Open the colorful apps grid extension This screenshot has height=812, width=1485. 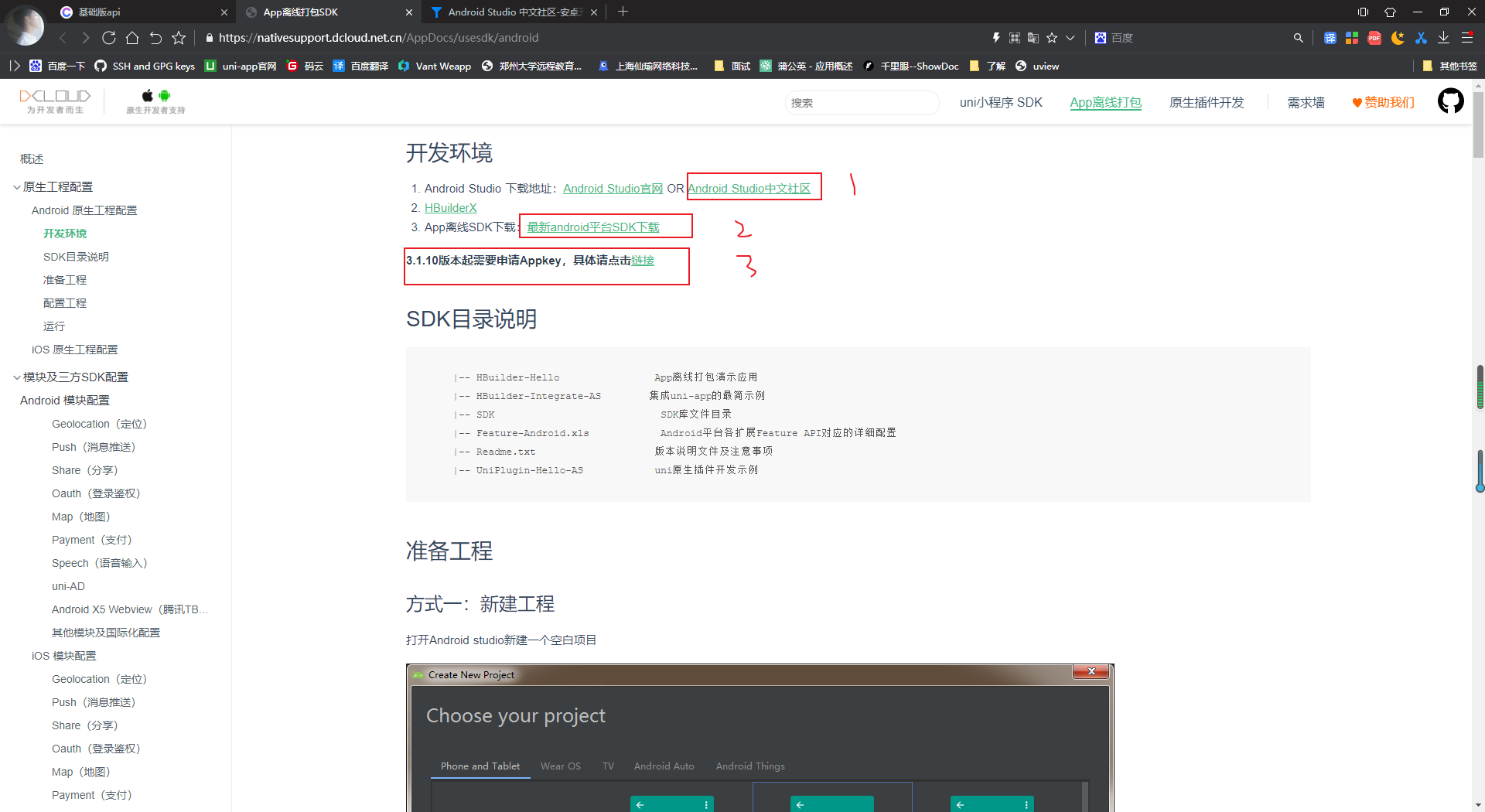click(1352, 38)
